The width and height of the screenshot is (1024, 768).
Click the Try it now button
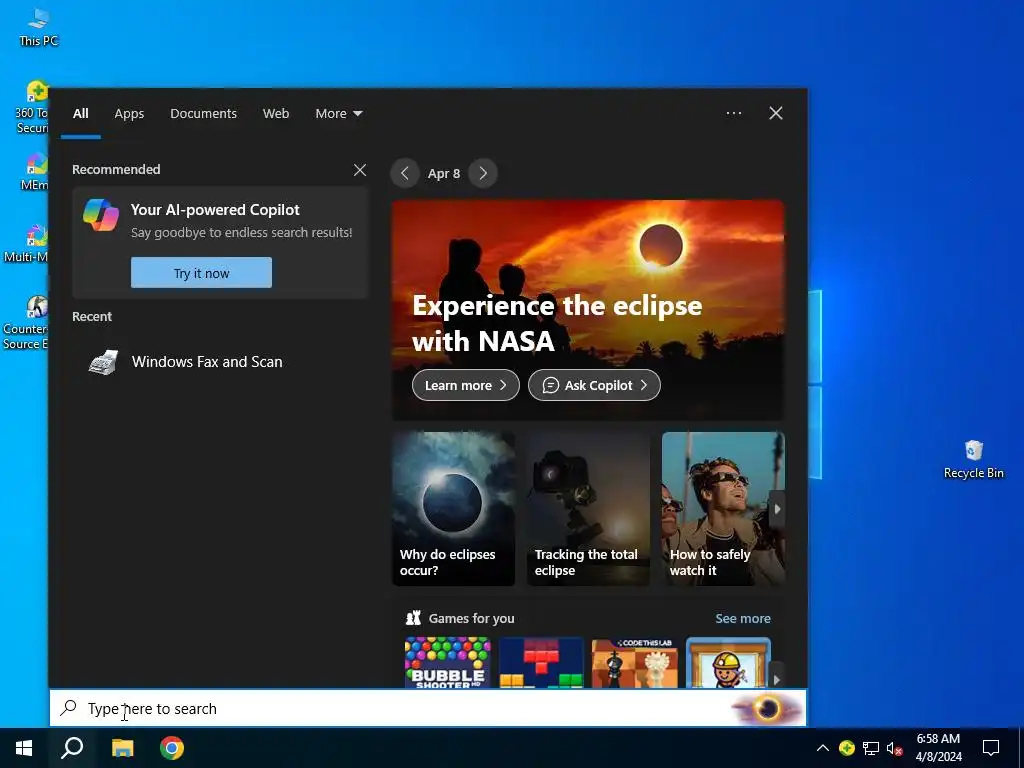(x=201, y=272)
